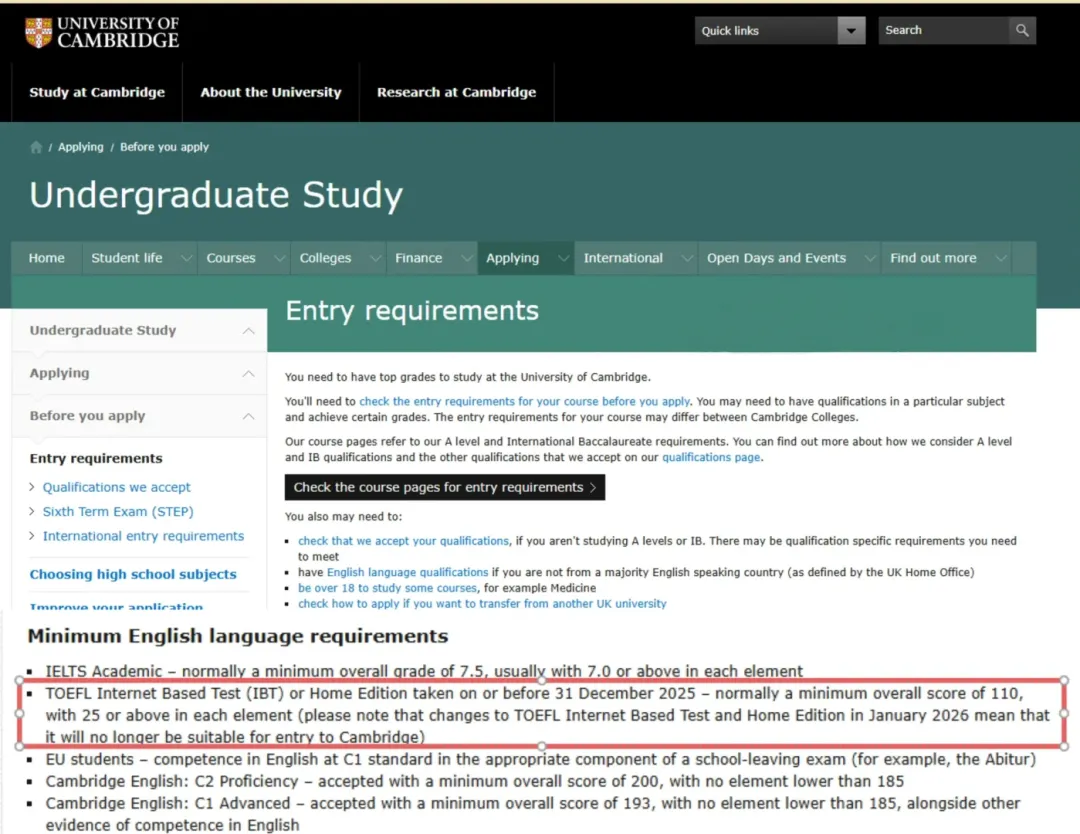
Task: Open Choosing high school subjects link
Action: coord(133,574)
